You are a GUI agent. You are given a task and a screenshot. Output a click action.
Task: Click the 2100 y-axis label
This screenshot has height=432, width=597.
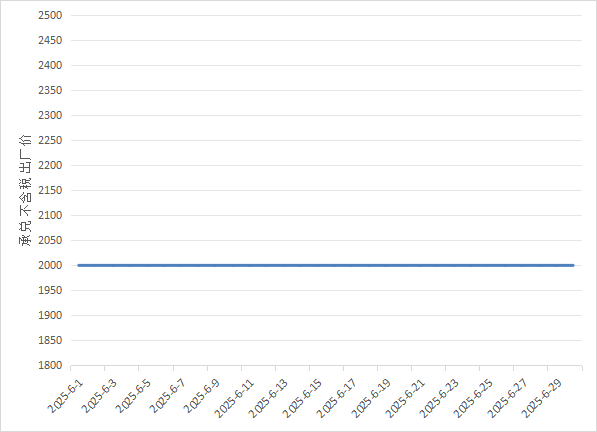(50, 215)
